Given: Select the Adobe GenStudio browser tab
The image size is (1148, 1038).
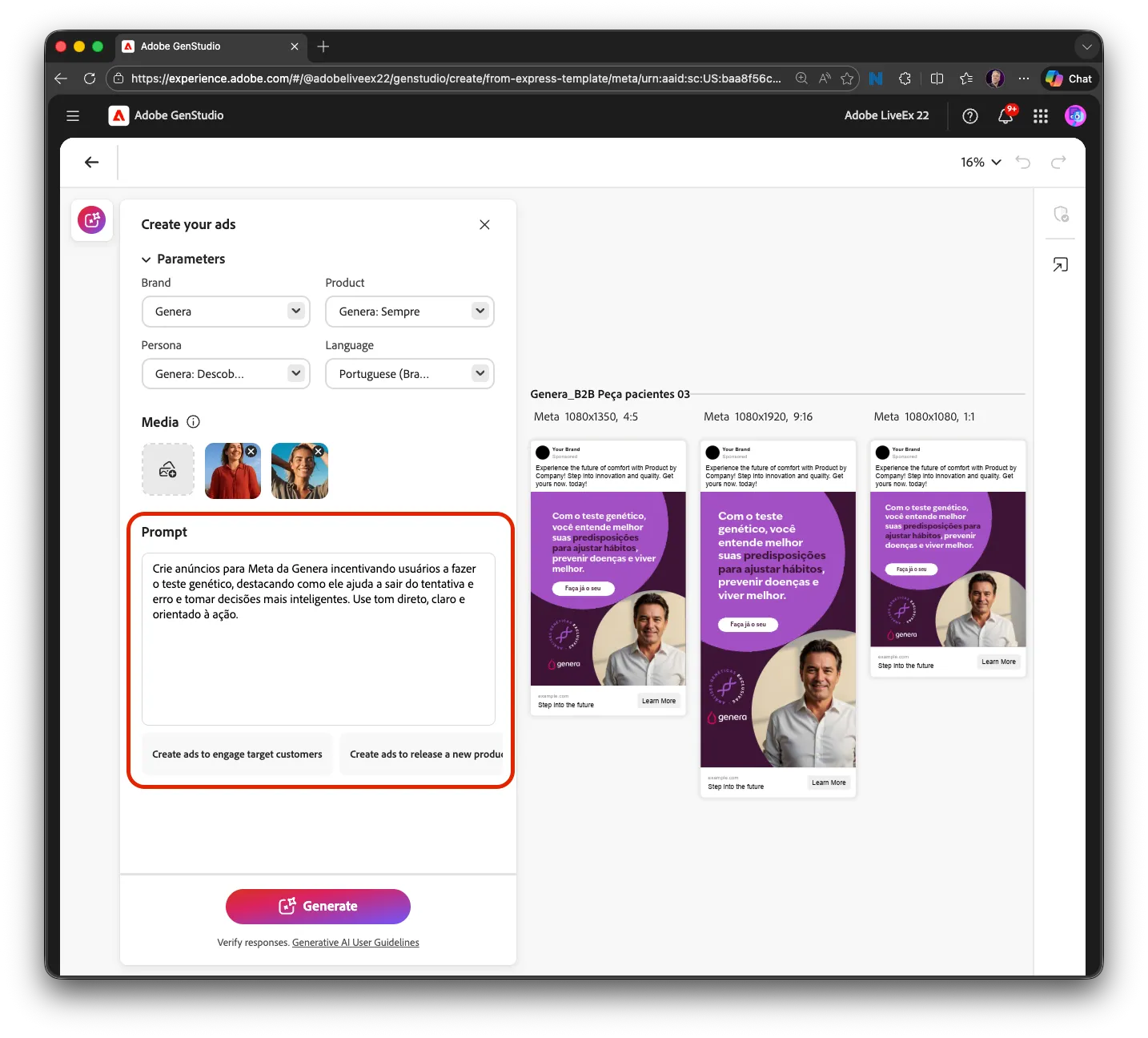Looking at the screenshot, I should [211, 46].
